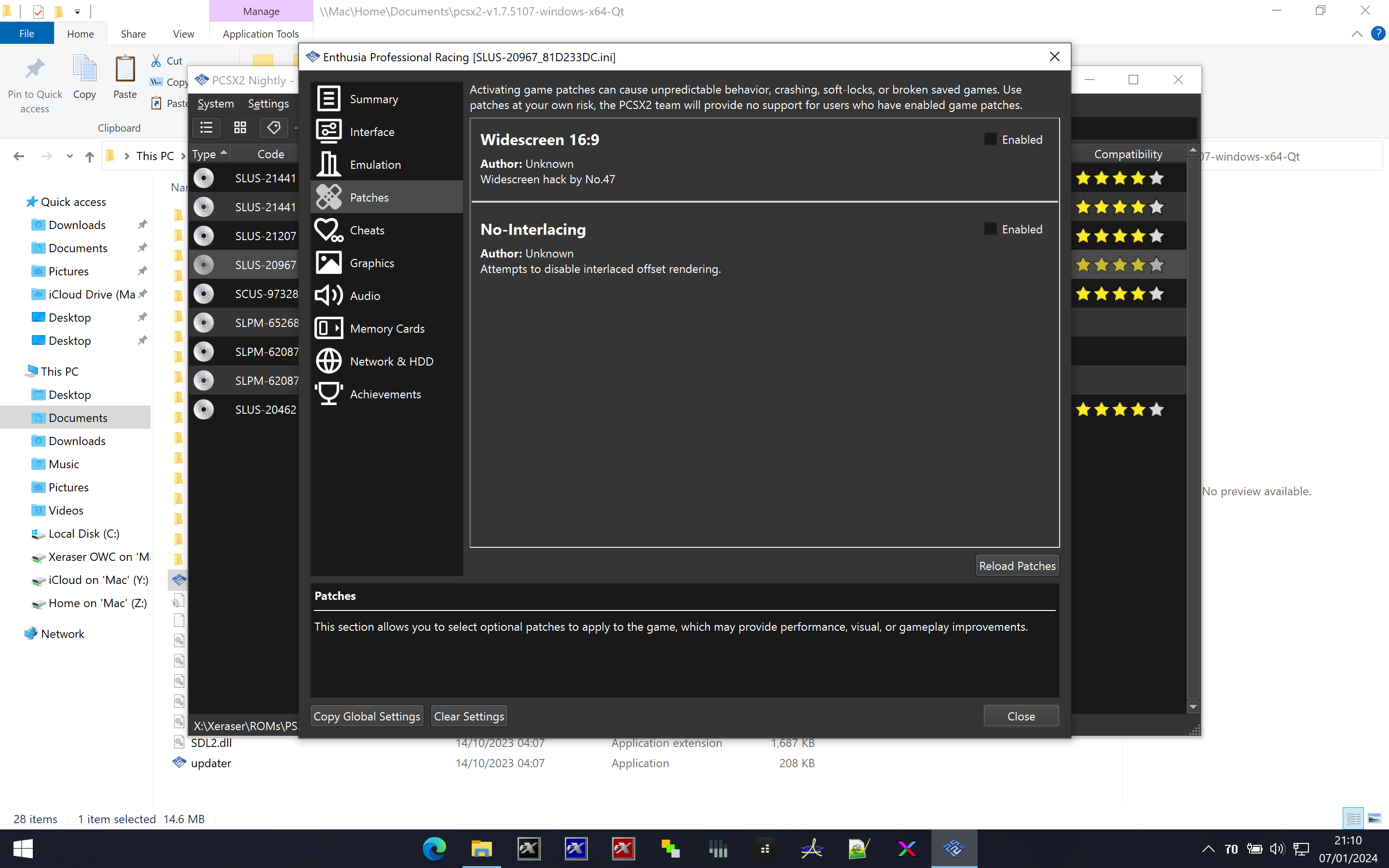Screen dimensions: 1389x868
Task: Select disc icon for SLUS-21207
Action: tap(204, 235)
